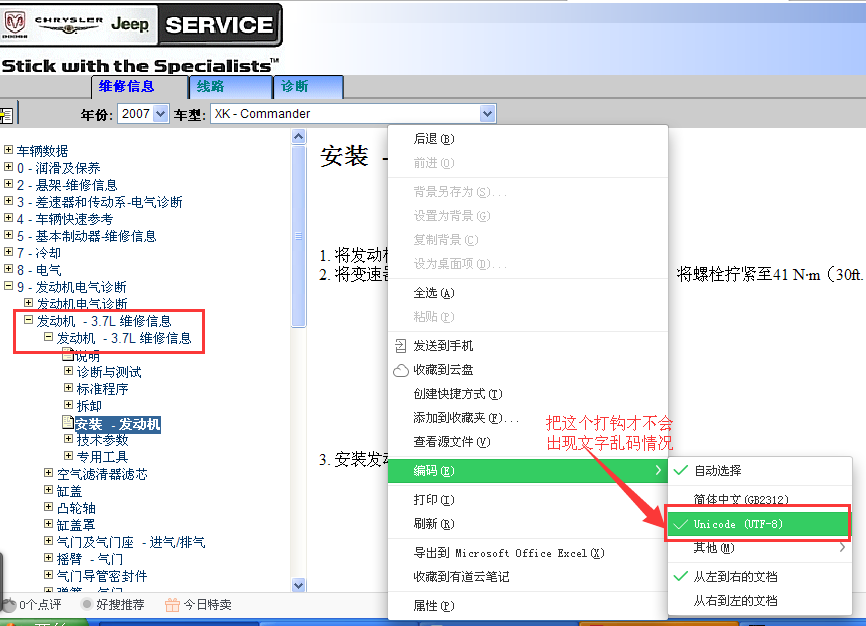The width and height of the screenshot is (866, 626).
Task: Click the 今日特卖 link
Action: click(x=207, y=605)
